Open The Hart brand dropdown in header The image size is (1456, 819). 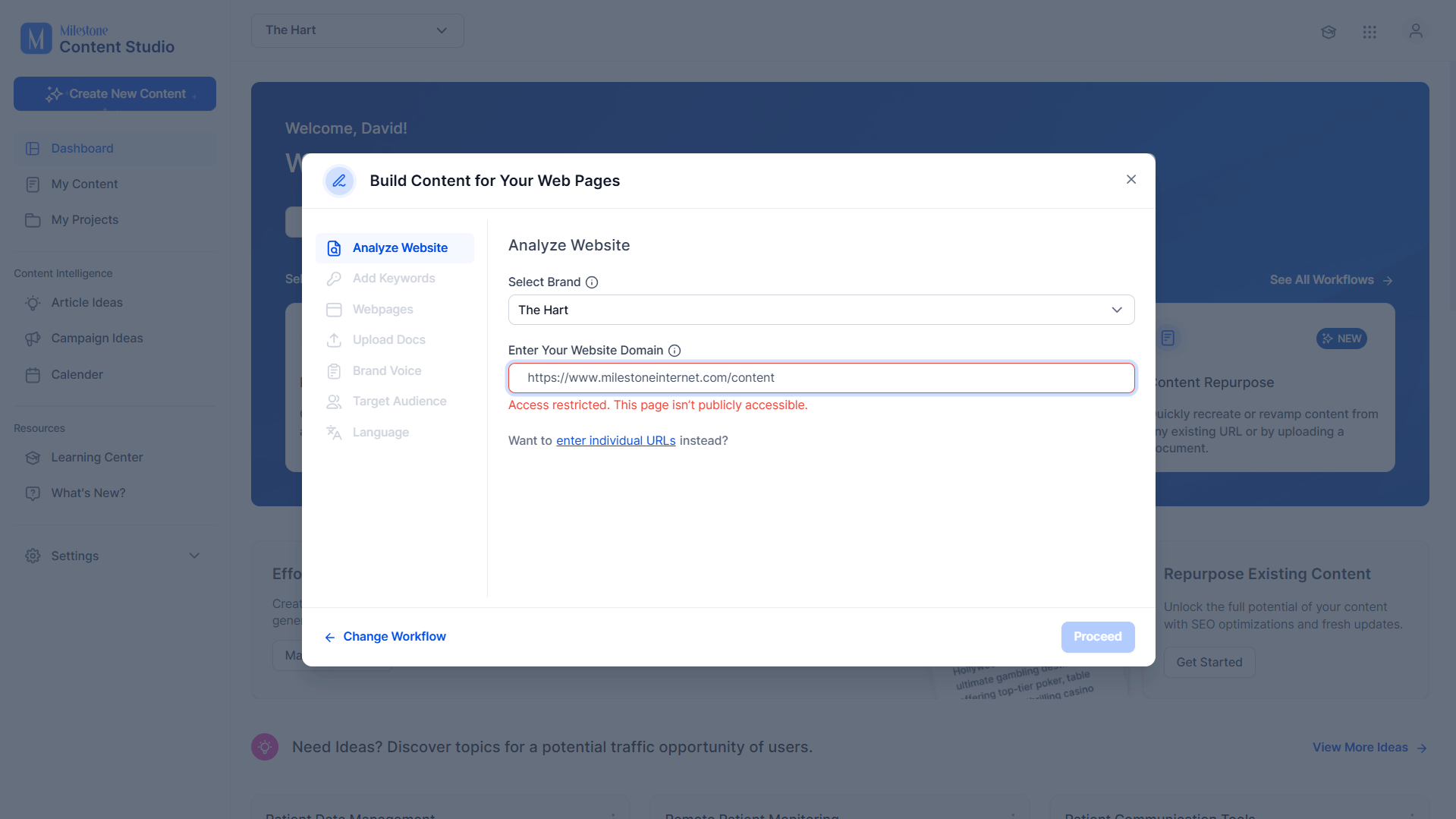coord(357,30)
